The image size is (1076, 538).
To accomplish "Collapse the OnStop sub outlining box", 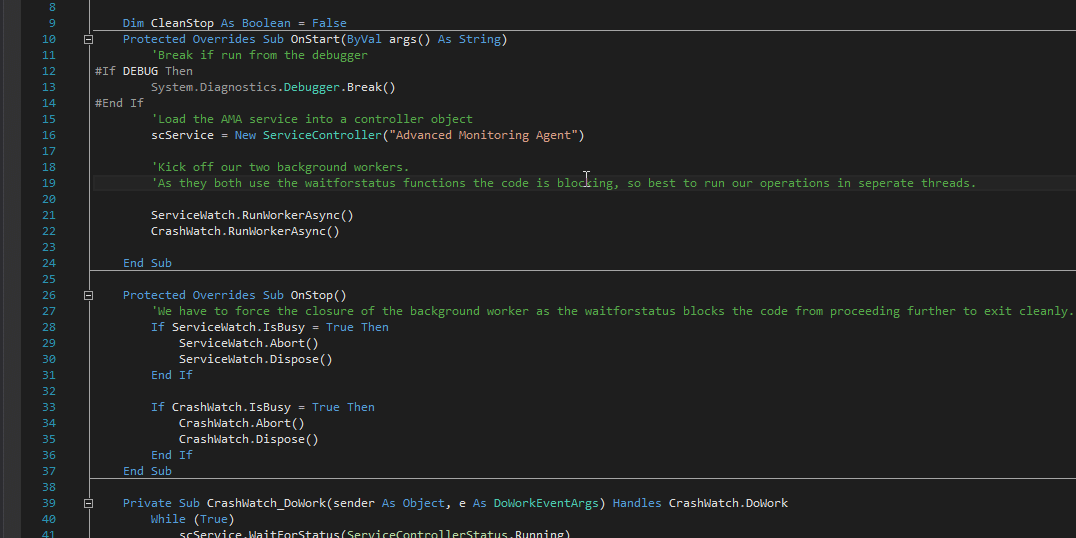I will (x=88, y=296).
